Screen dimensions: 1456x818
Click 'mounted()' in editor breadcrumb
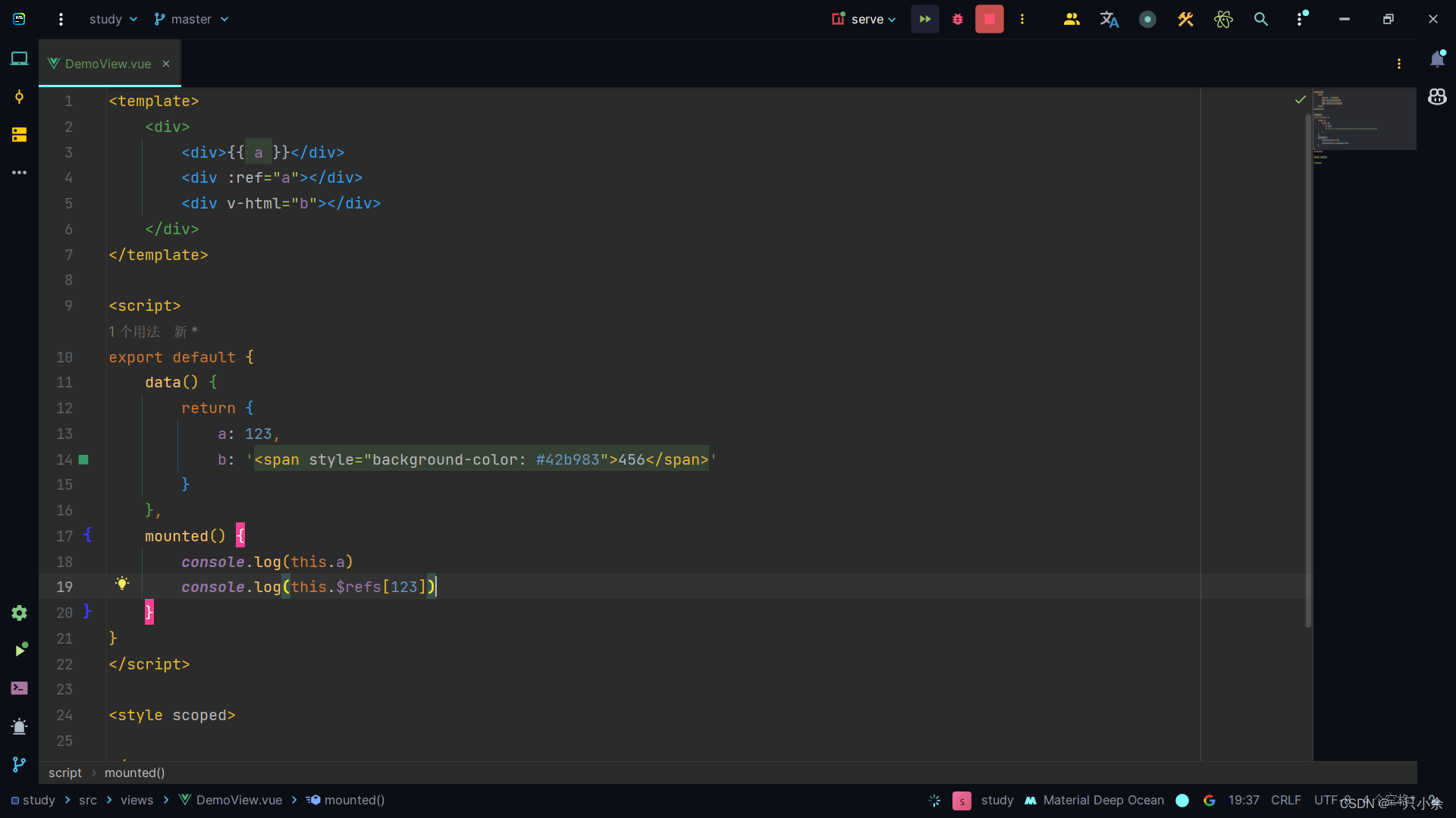[135, 773]
